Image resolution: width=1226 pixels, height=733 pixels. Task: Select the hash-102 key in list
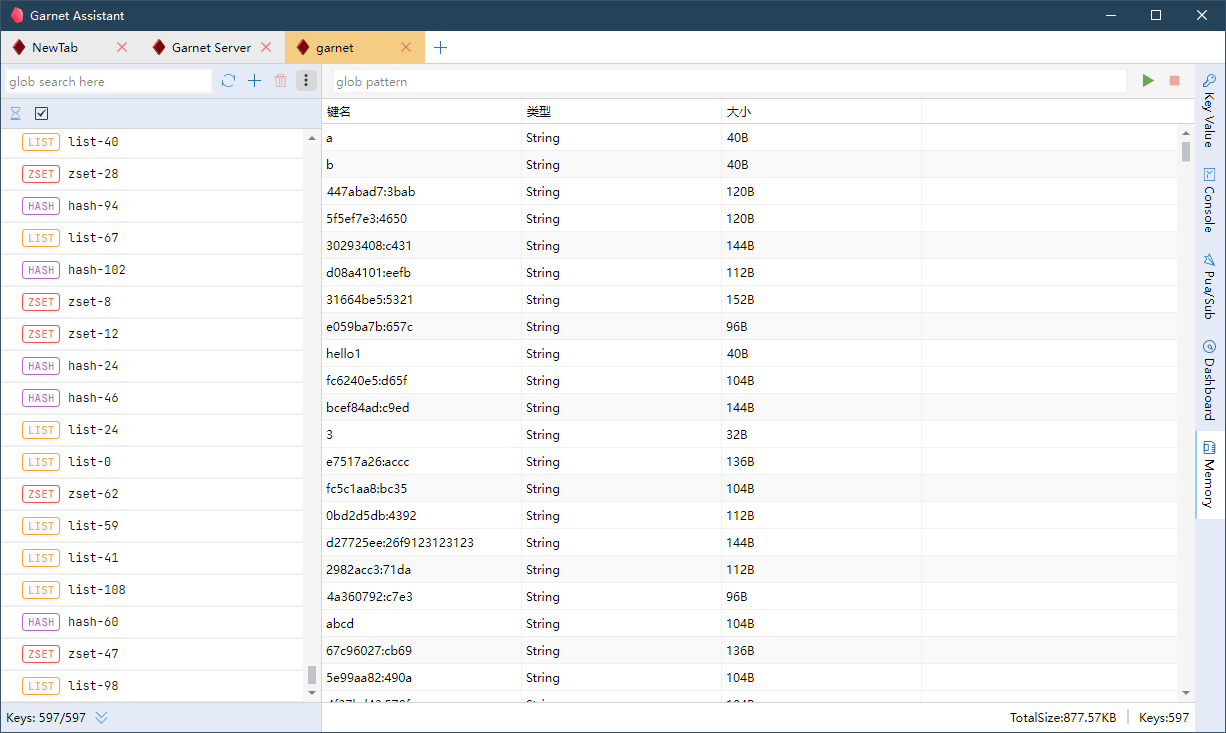click(x=97, y=270)
